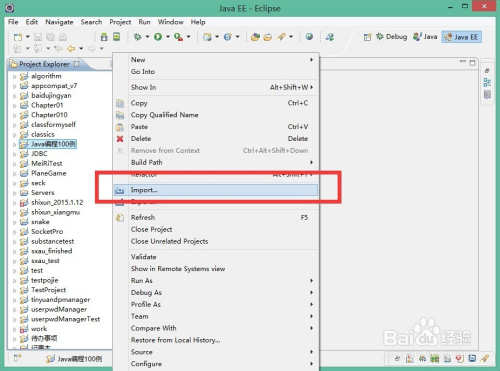Click the Debug bug toolbar icon
This screenshot has height=371, width=500.
(x=138, y=37)
